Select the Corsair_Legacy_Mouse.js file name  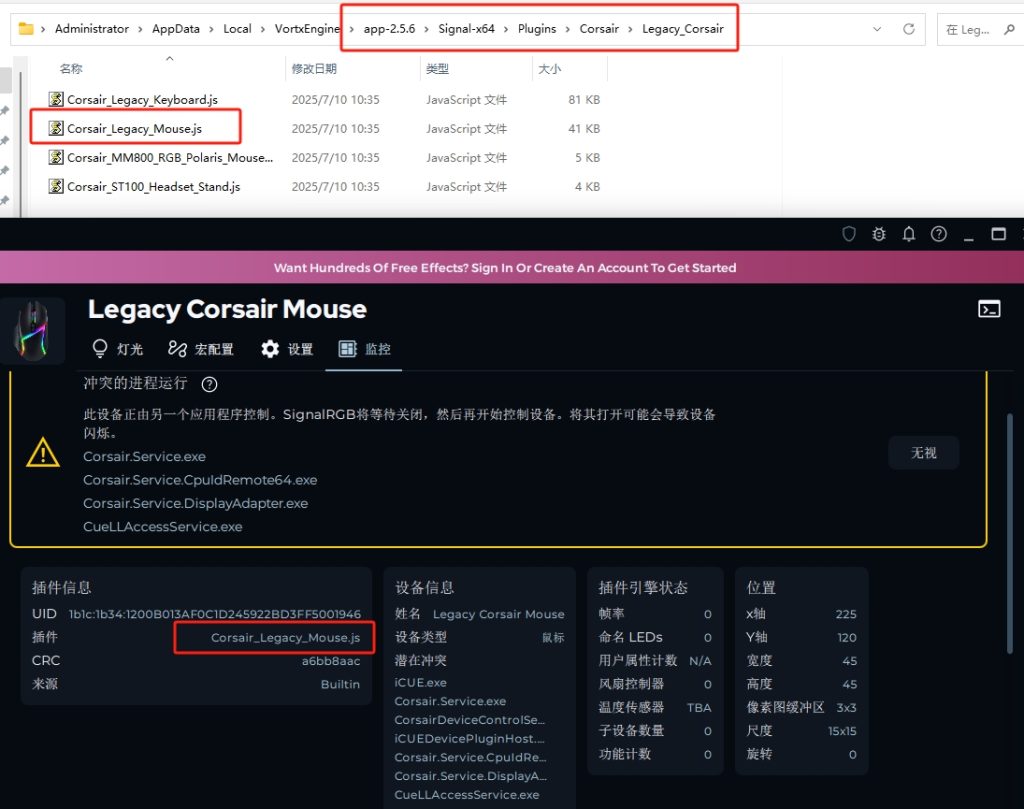[x=135, y=129]
